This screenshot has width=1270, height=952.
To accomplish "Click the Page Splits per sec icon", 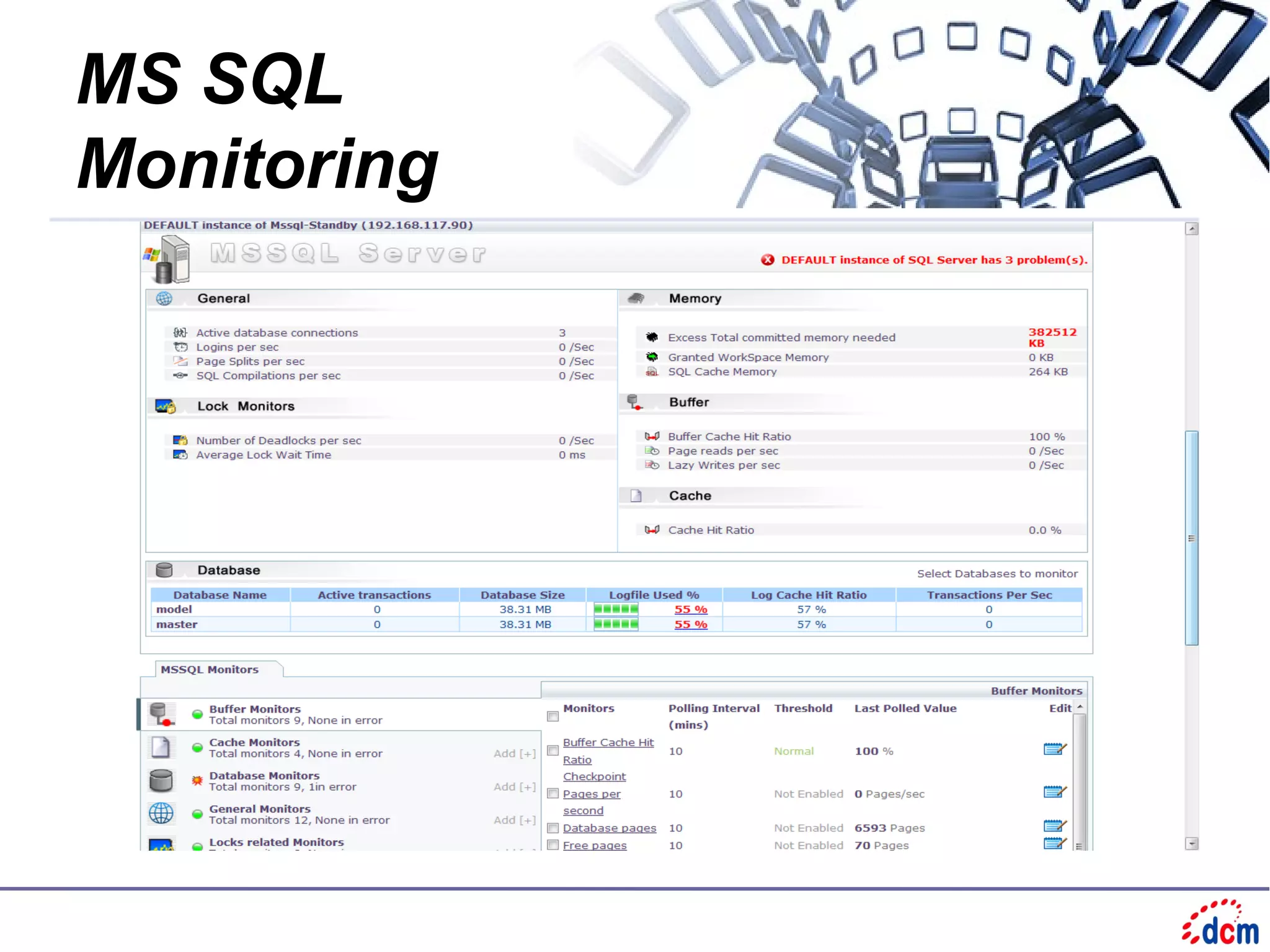I will [180, 361].
